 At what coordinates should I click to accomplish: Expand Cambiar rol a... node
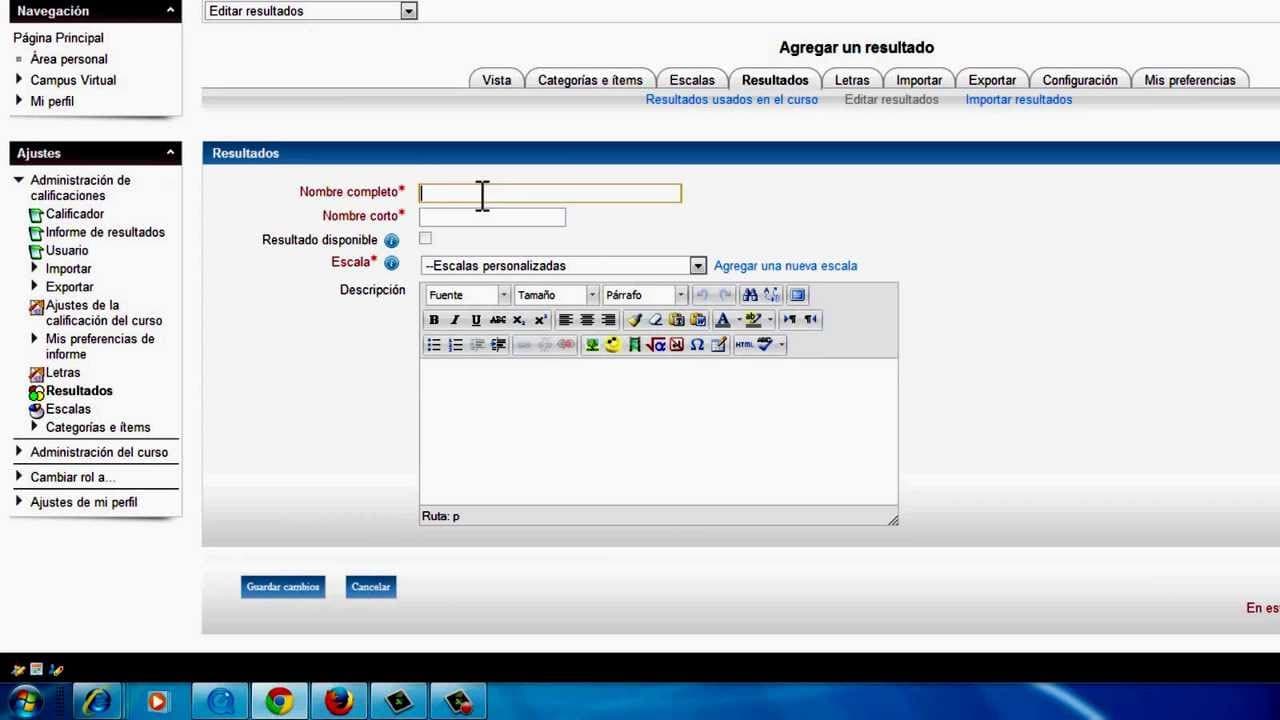click(x=19, y=477)
